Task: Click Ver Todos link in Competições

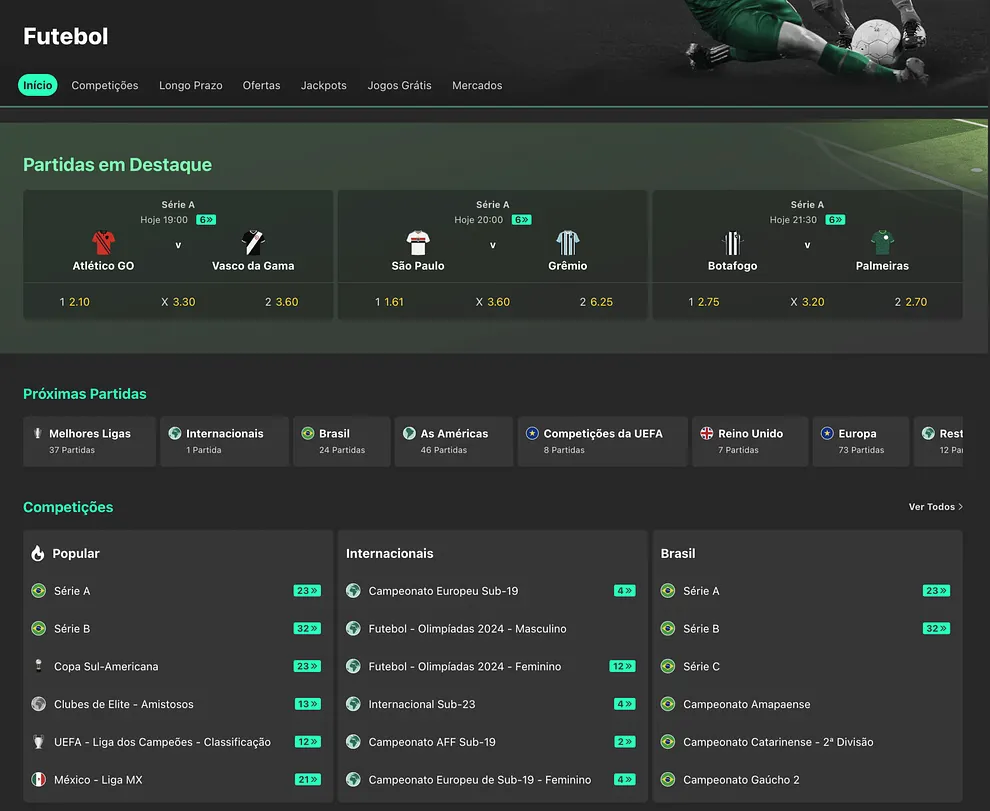Action: click(935, 507)
